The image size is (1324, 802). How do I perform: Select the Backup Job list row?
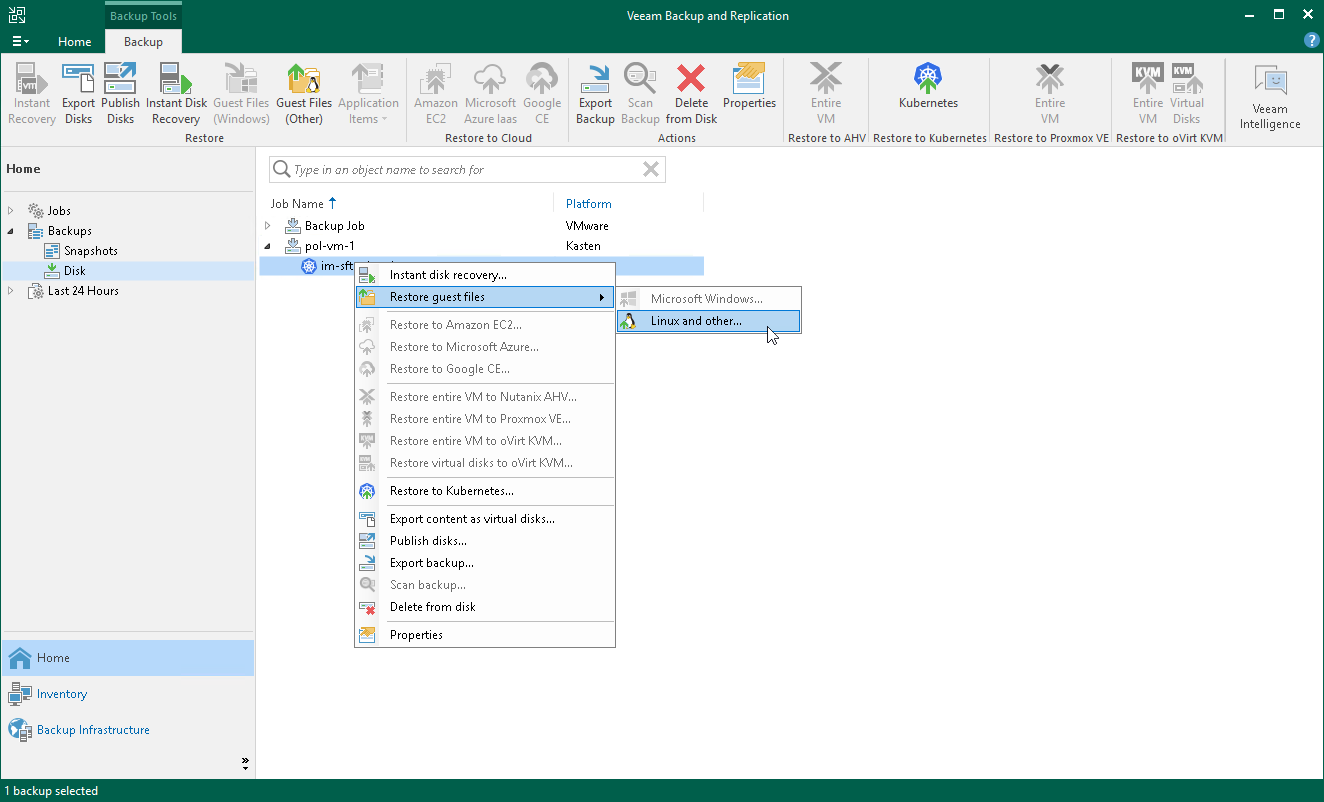click(482, 226)
